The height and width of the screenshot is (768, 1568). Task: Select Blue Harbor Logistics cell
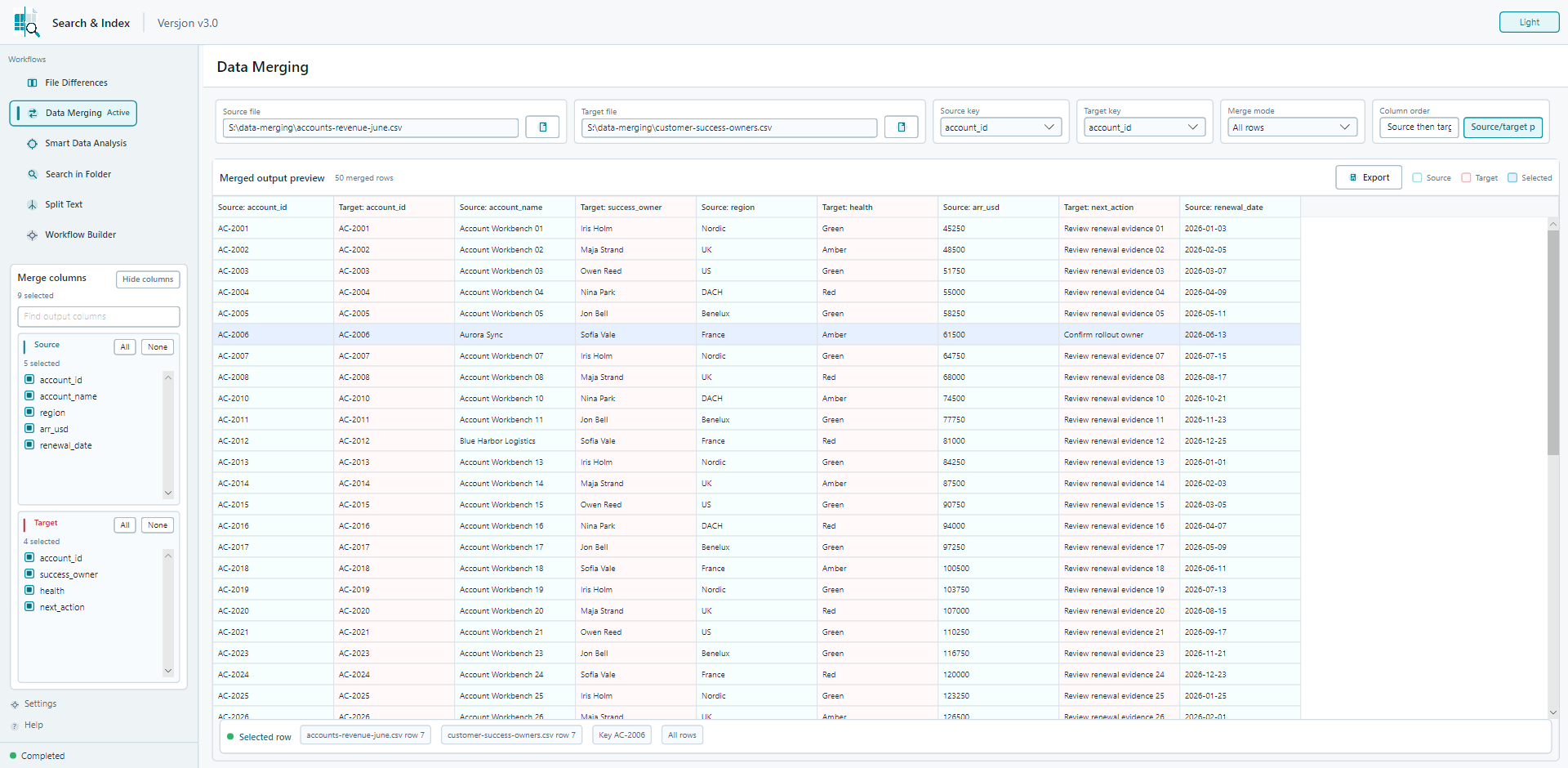point(514,441)
